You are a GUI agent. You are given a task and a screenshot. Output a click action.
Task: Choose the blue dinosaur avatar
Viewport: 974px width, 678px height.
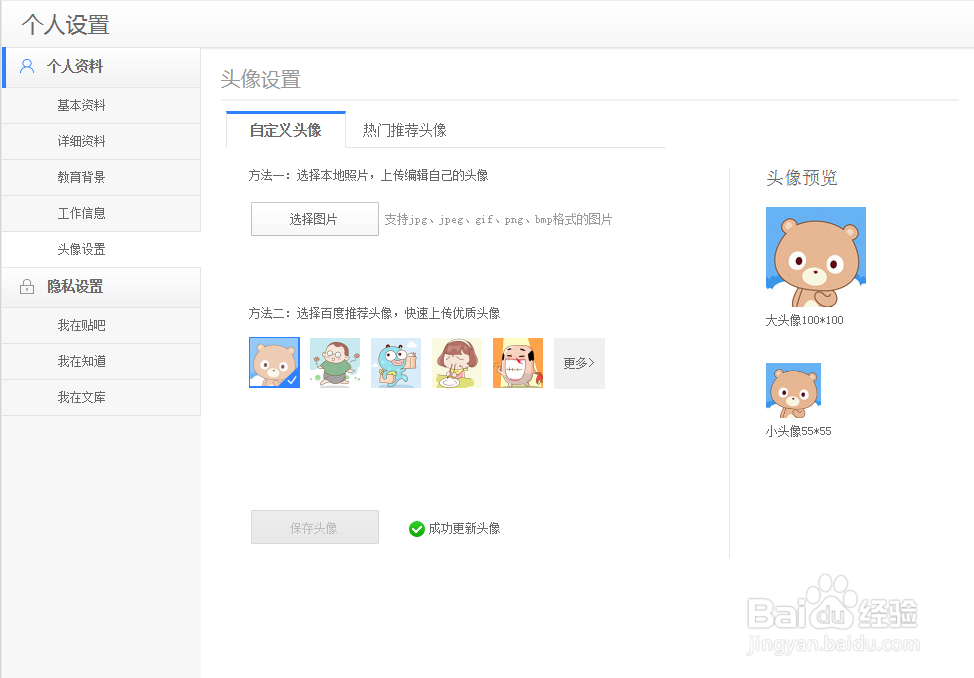(x=396, y=363)
